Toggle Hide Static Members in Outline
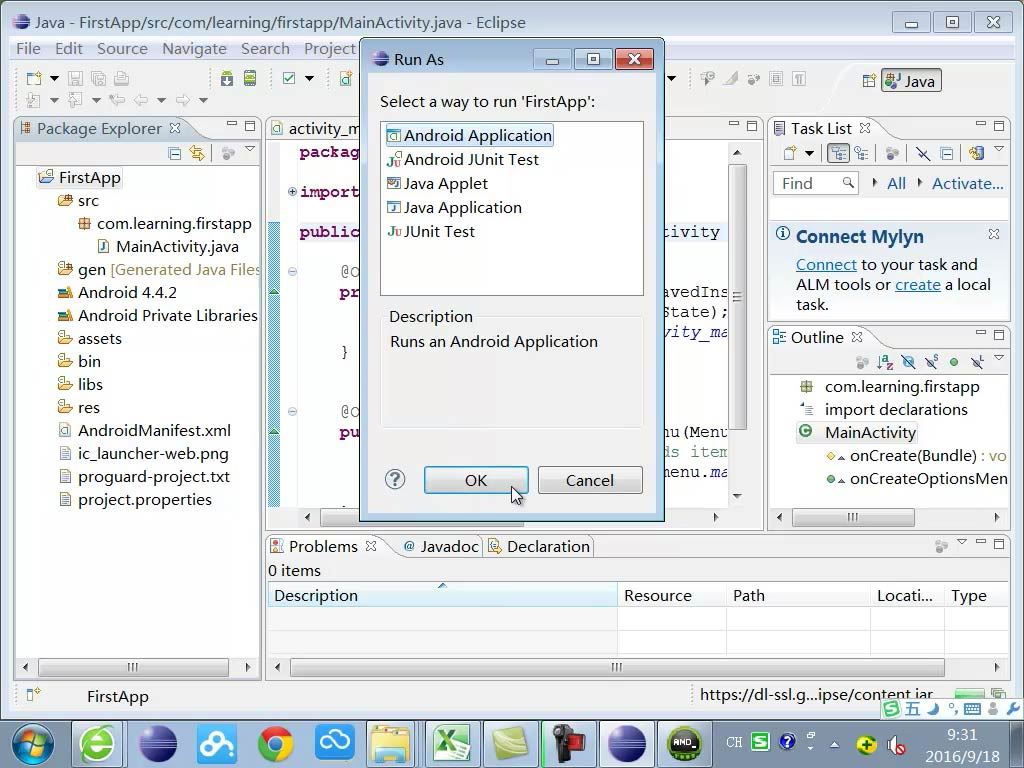1024x768 pixels. [931, 362]
